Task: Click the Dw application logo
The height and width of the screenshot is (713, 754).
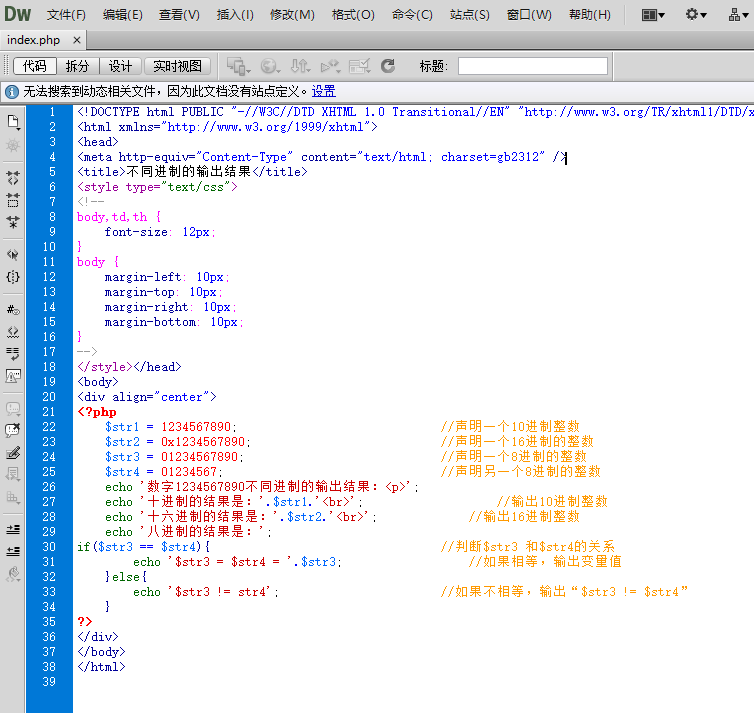Action: point(18,14)
